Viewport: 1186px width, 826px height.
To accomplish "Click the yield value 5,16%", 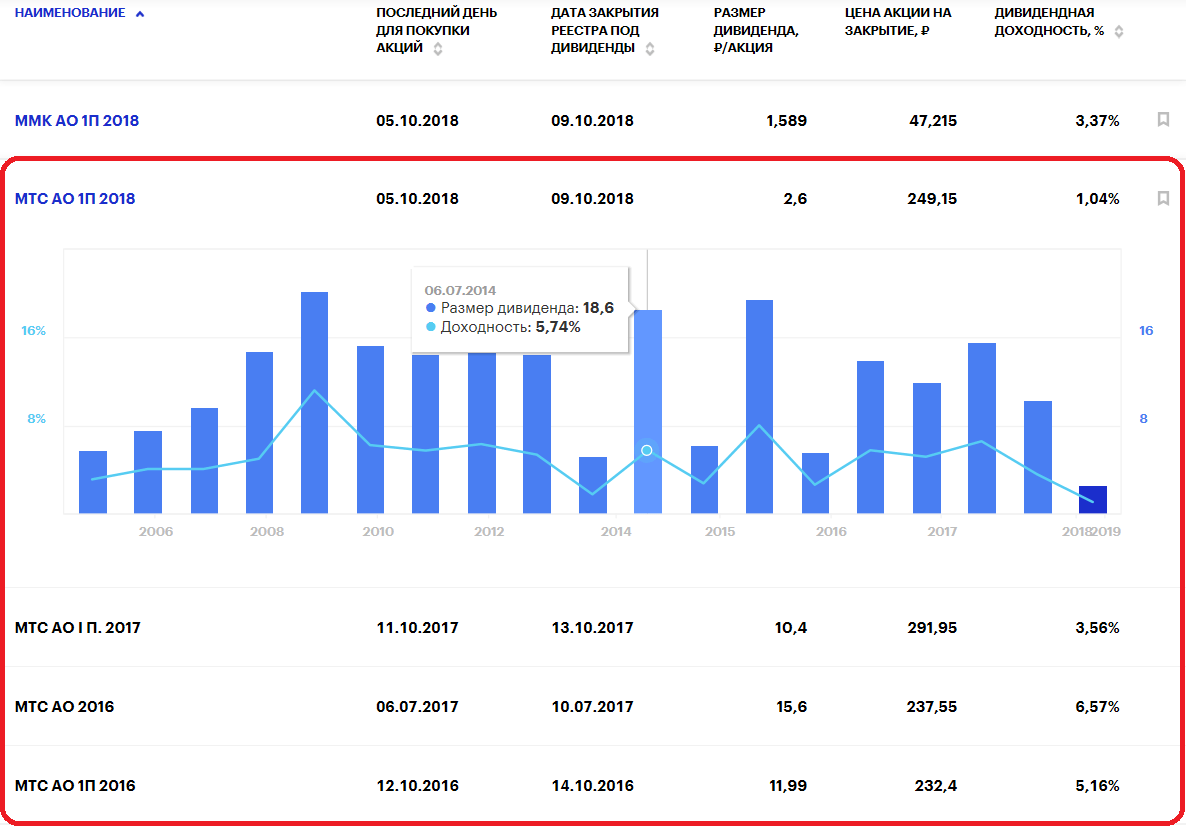I will (x=1098, y=786).
